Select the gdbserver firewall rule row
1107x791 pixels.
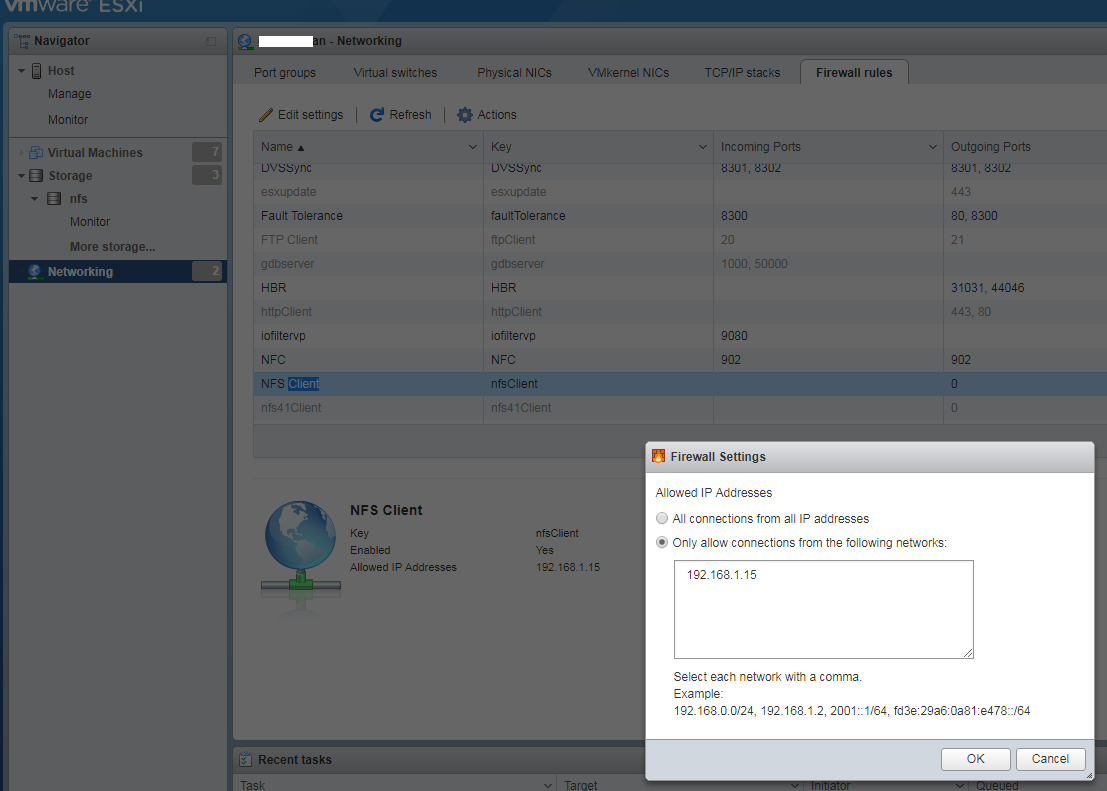pyautogui.click(x=680, y=264)
